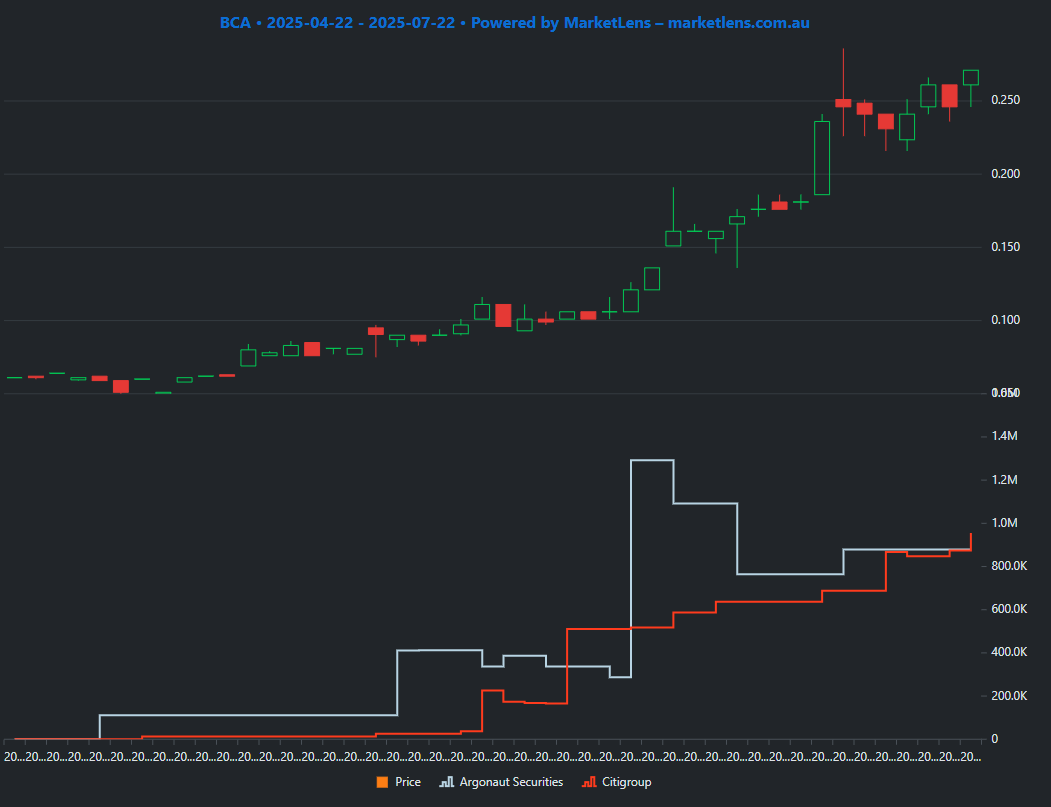
Task: Click the orange Price legend icon
Action: tap(383, 782)
